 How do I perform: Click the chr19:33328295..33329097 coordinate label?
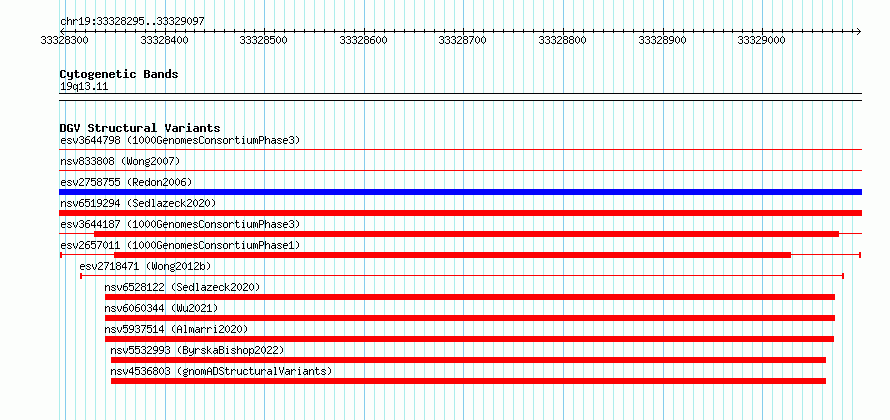point(132,21)
